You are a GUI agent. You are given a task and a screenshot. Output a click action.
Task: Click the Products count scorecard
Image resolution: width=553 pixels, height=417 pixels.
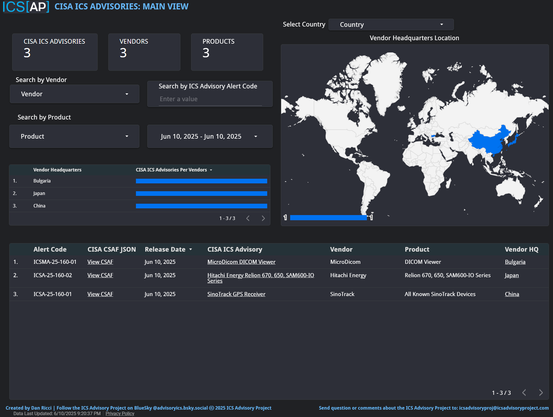(x=227, y=52)
